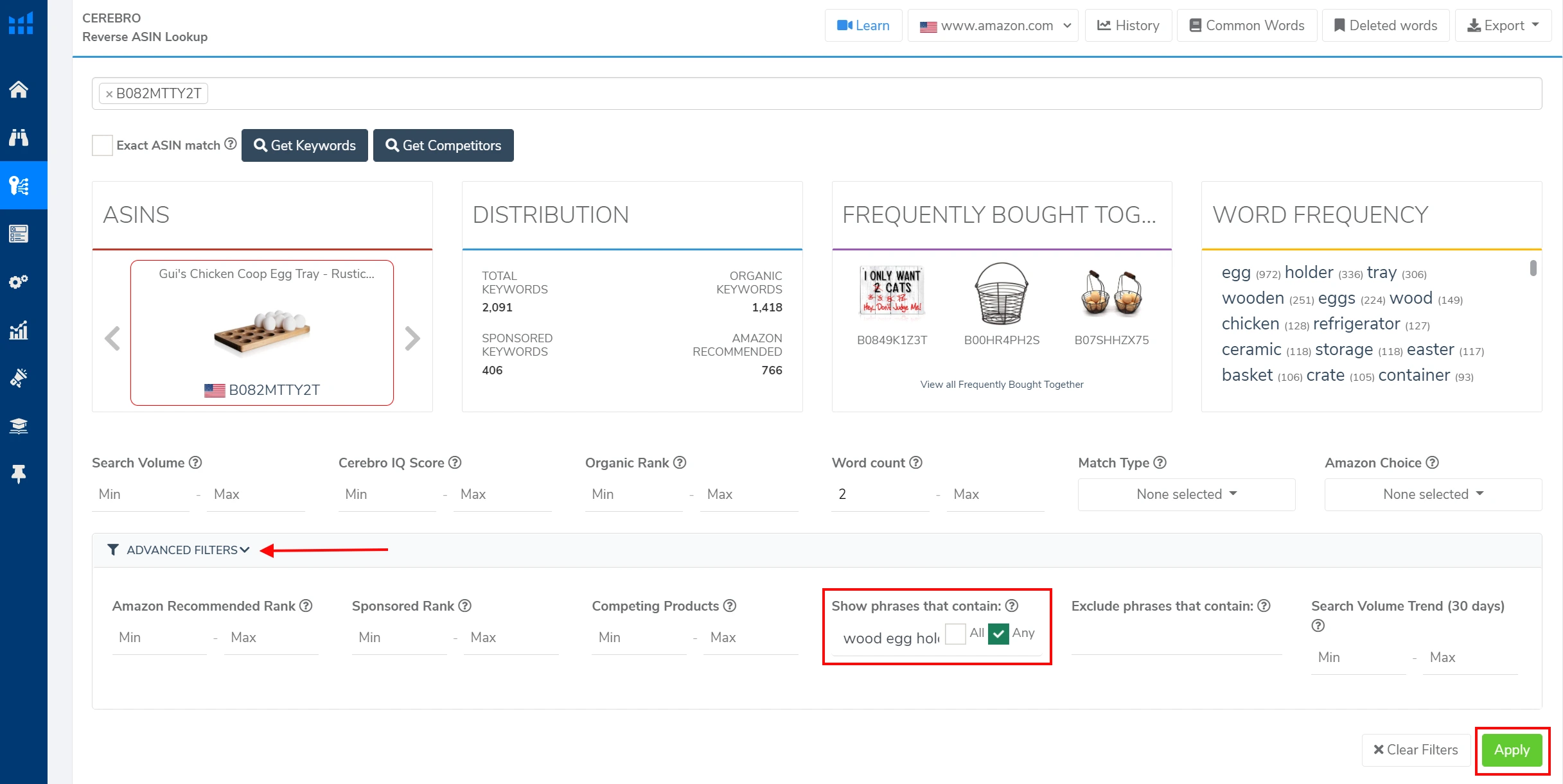This screenshot has width=1563, height=784.
Task: Click the home icon in sidebar
Action: 19,89
